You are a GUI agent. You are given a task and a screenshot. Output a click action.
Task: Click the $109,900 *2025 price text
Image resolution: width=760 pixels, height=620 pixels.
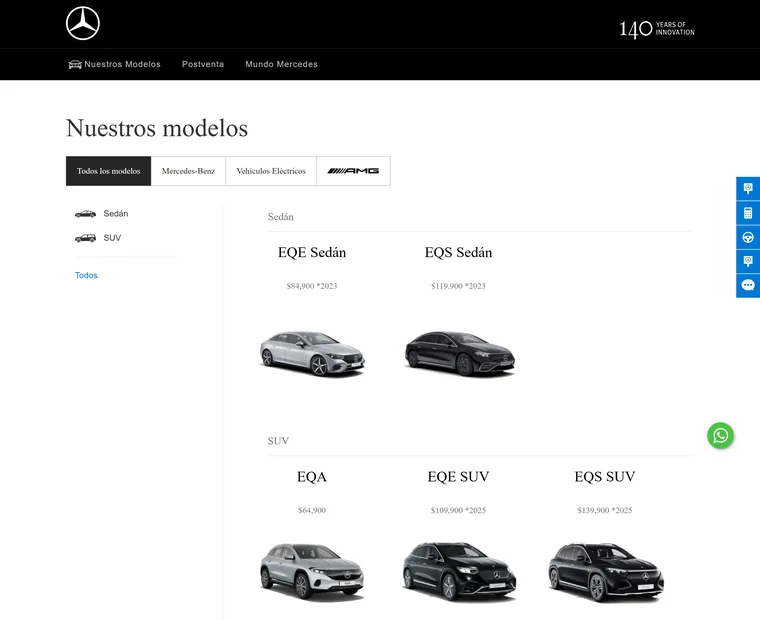click(x=459, y=510)
